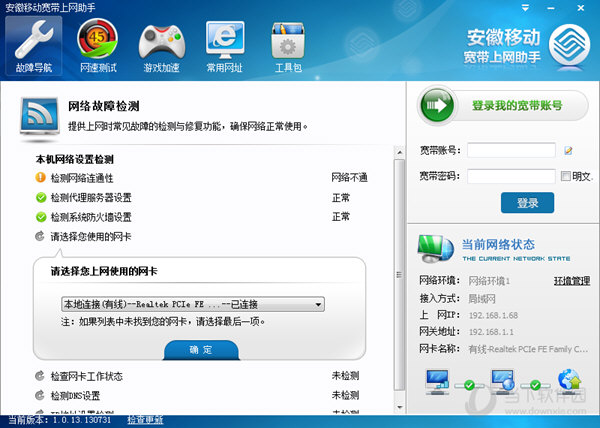Click the gateway address 192.168.1.1 value
This screenshot has width=600, height=428.
(491, 332)
